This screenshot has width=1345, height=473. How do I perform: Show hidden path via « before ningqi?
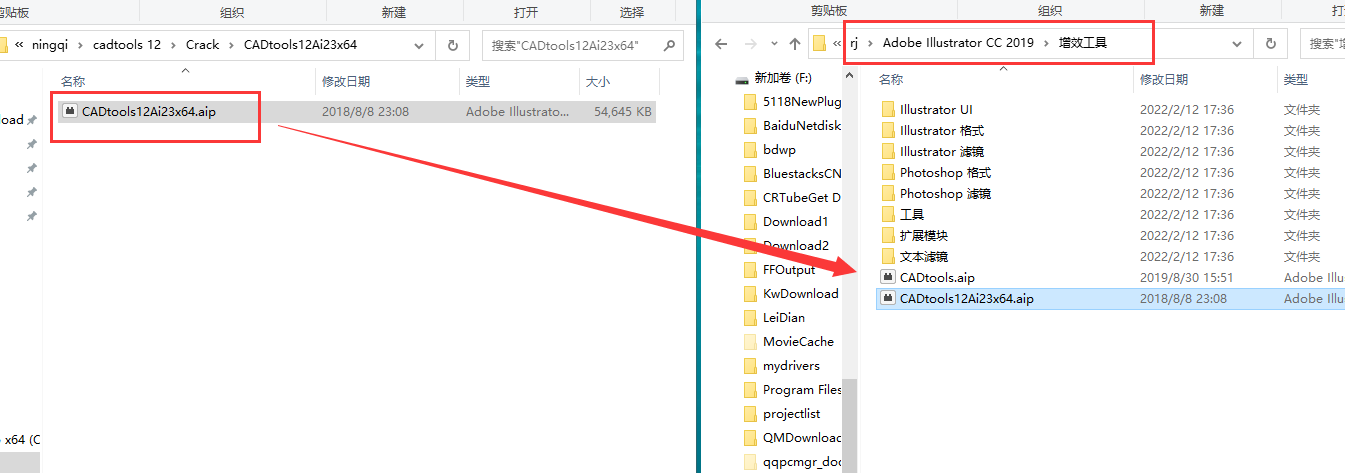[x=19, y=45]
